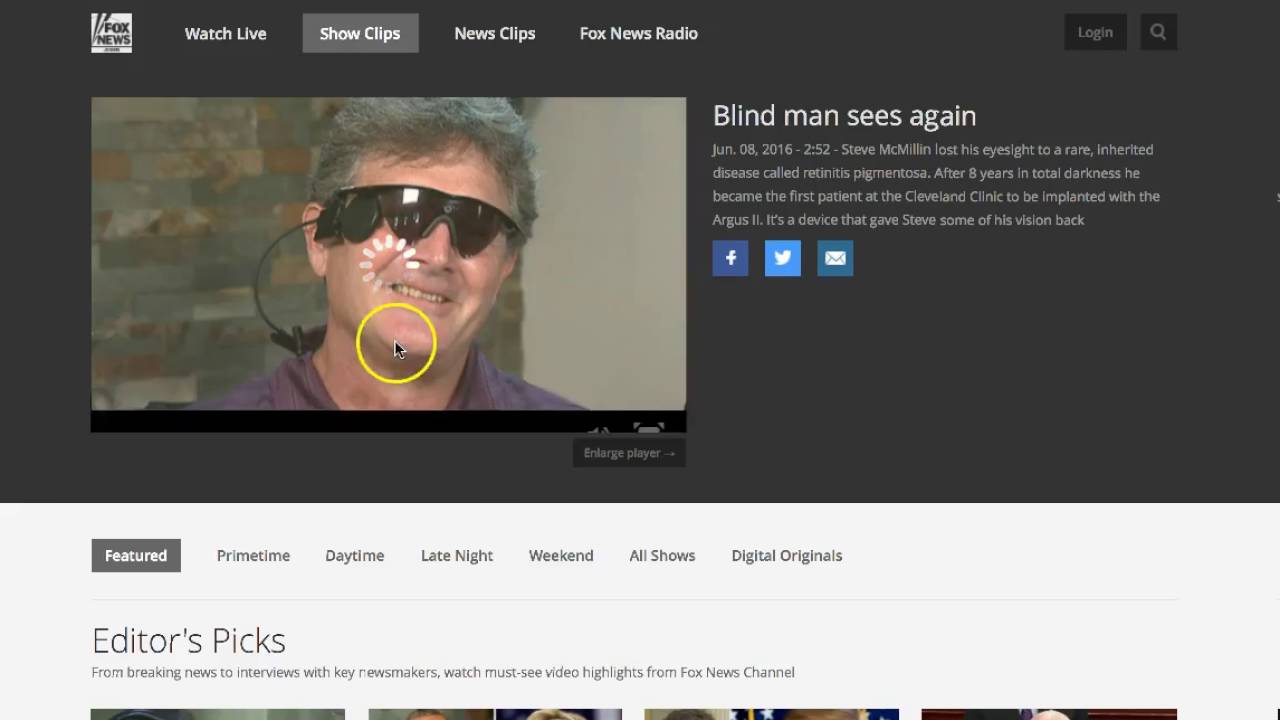Screen dimensions: 1280x720
Task: Select the Featured category tab
Action: pos(136,555)
